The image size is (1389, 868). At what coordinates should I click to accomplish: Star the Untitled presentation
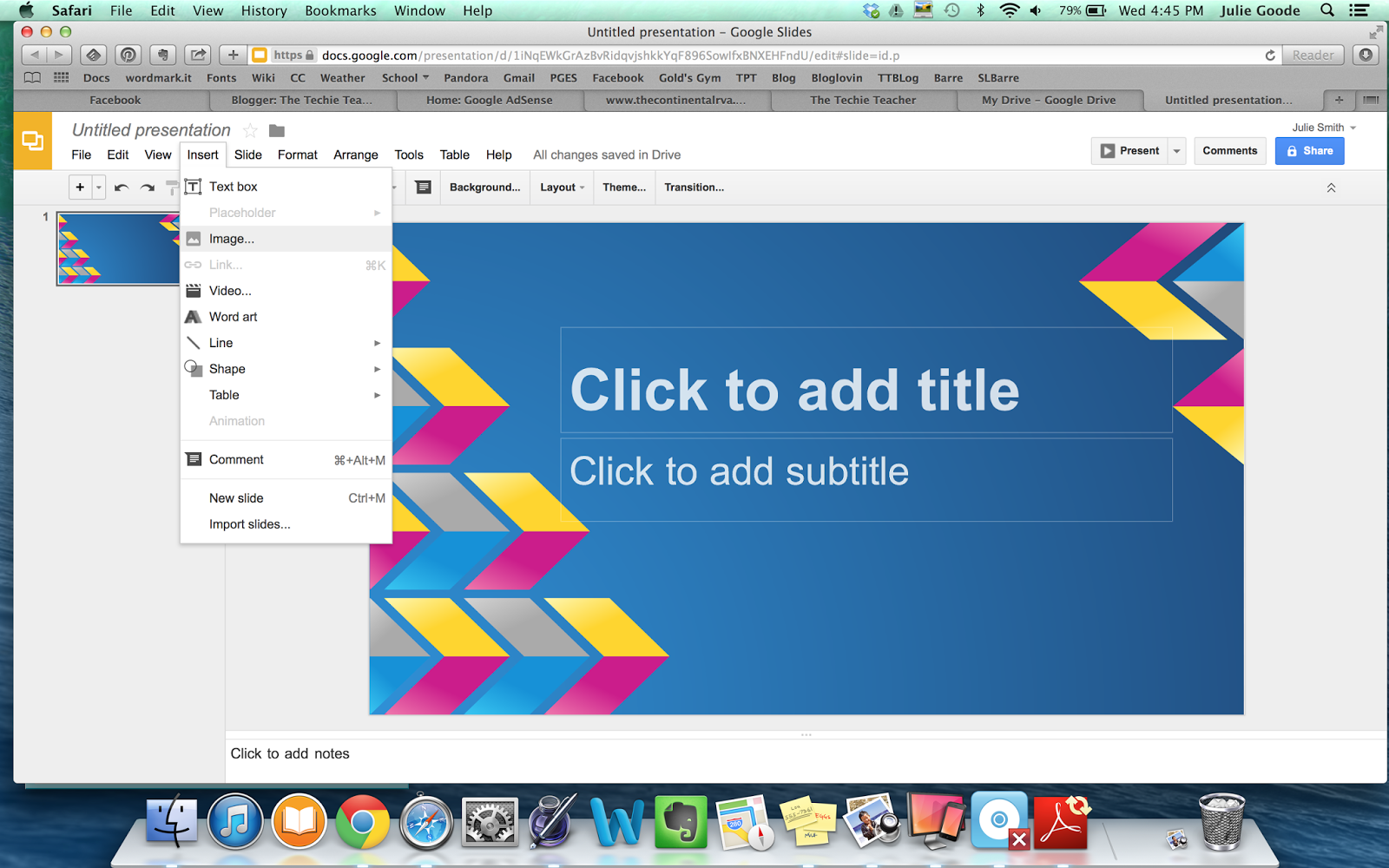[x=250, y=131]
